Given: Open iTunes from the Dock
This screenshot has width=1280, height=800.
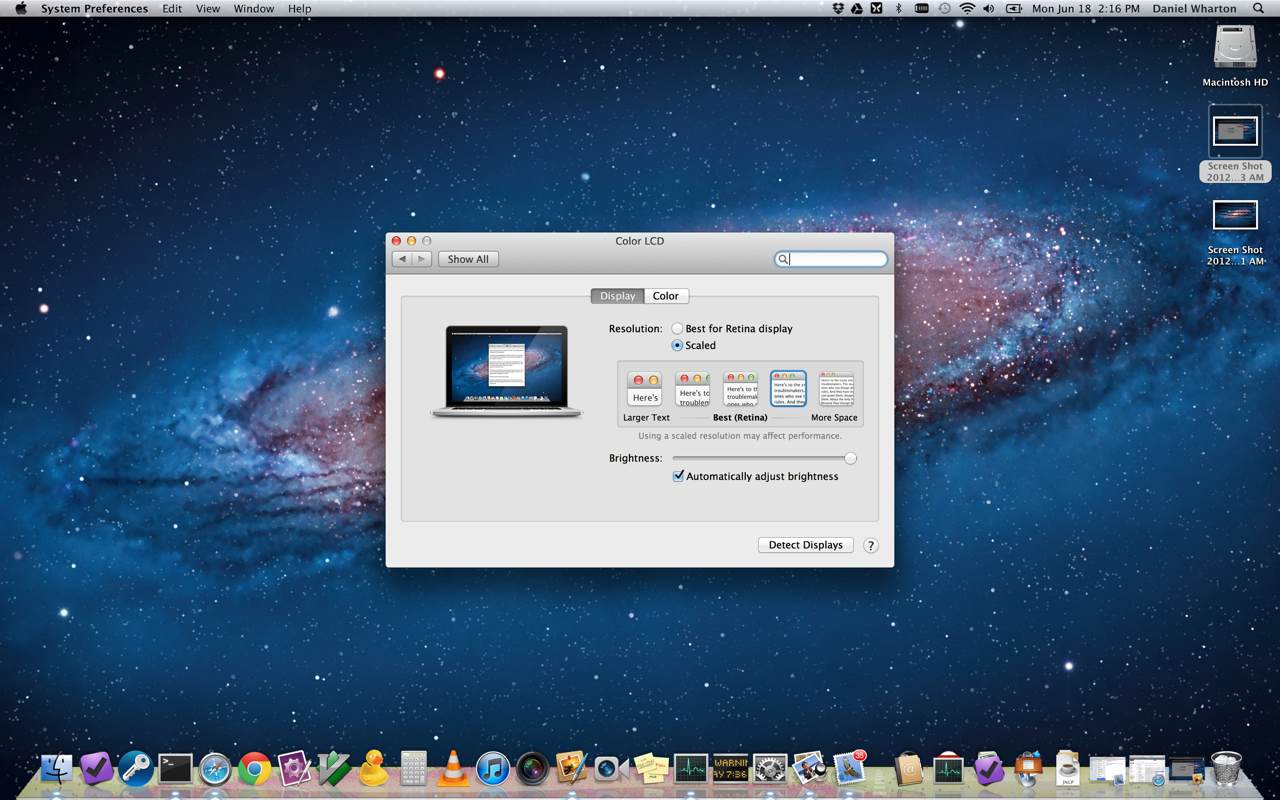Looking at the screenshot, I should pos(493,768).
